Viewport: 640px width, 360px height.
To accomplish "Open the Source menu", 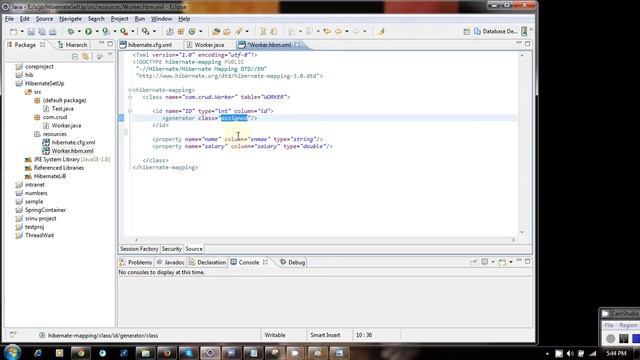I will [44, 19].
